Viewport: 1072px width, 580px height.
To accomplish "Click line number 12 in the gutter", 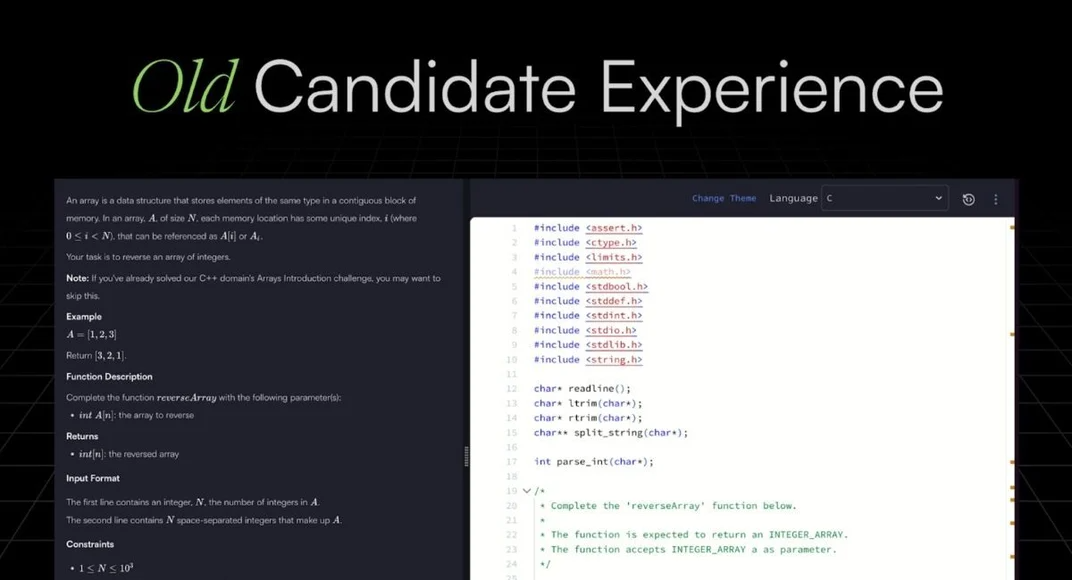I will (x=511, y=388).
